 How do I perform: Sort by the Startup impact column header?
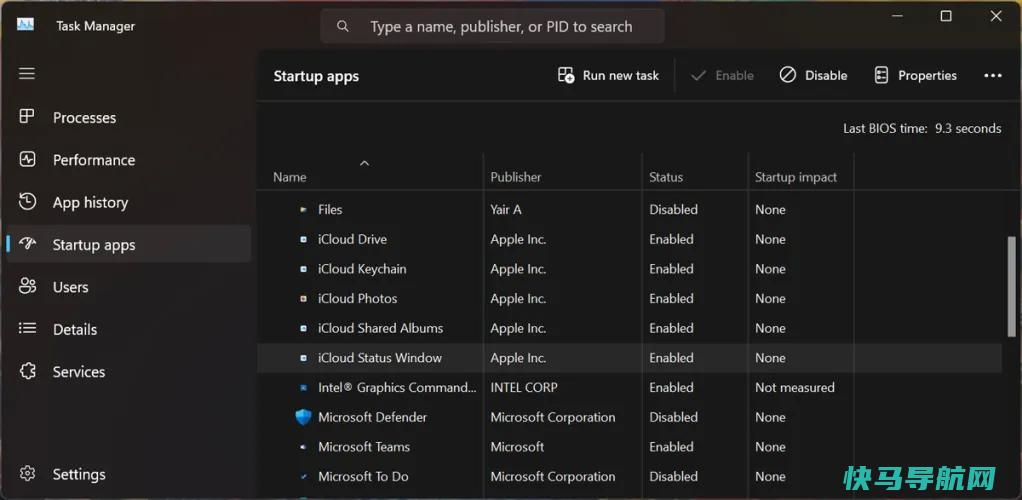(796, 177)
